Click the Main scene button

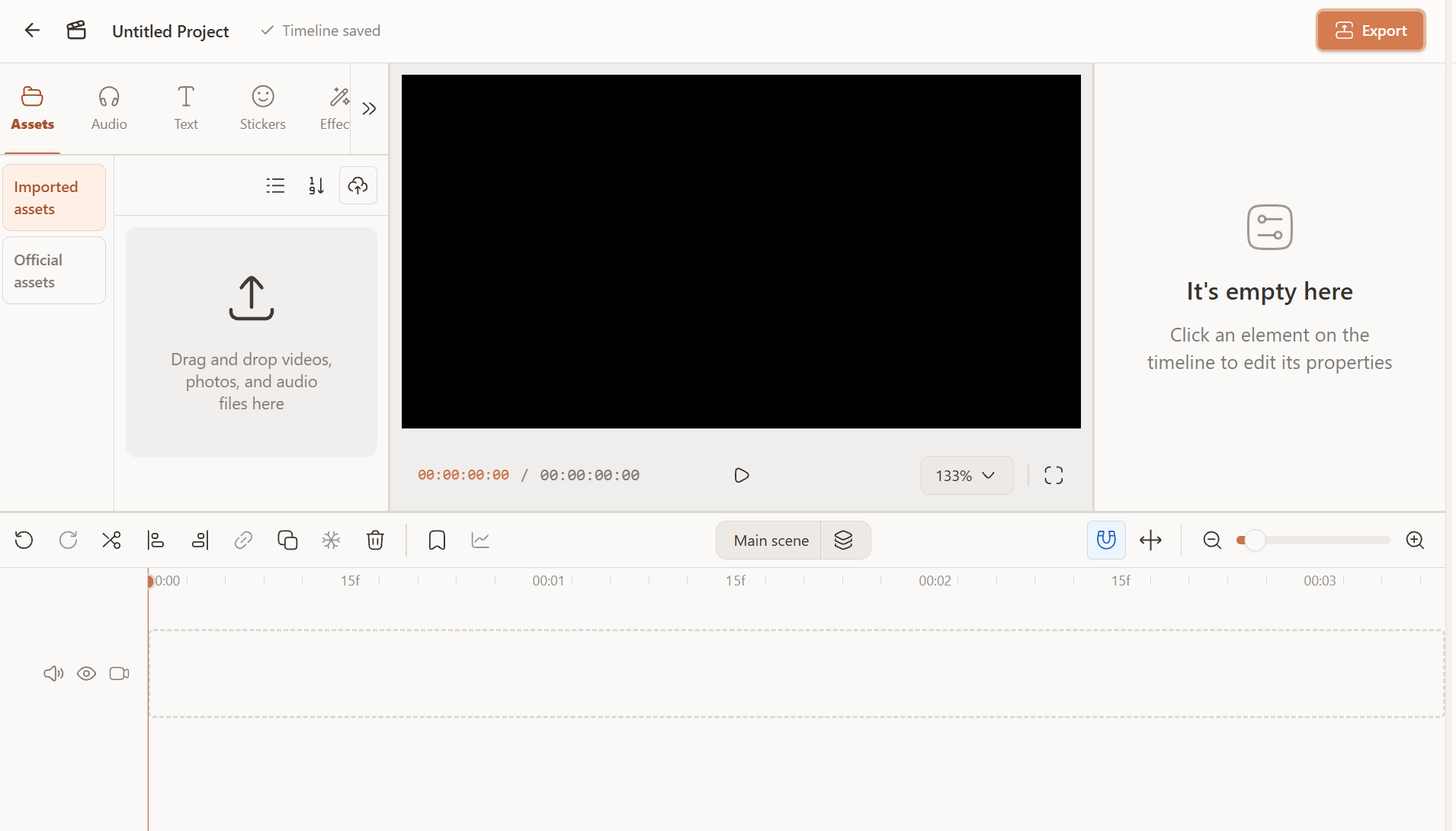(771, 540)
